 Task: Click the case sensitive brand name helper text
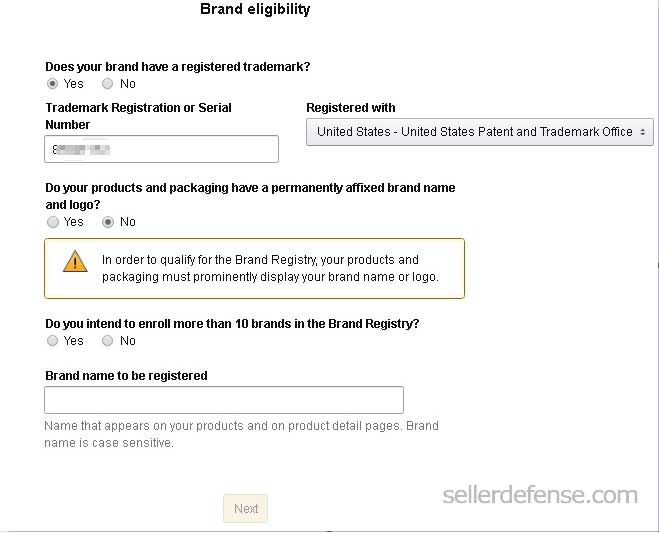point(241,434)
